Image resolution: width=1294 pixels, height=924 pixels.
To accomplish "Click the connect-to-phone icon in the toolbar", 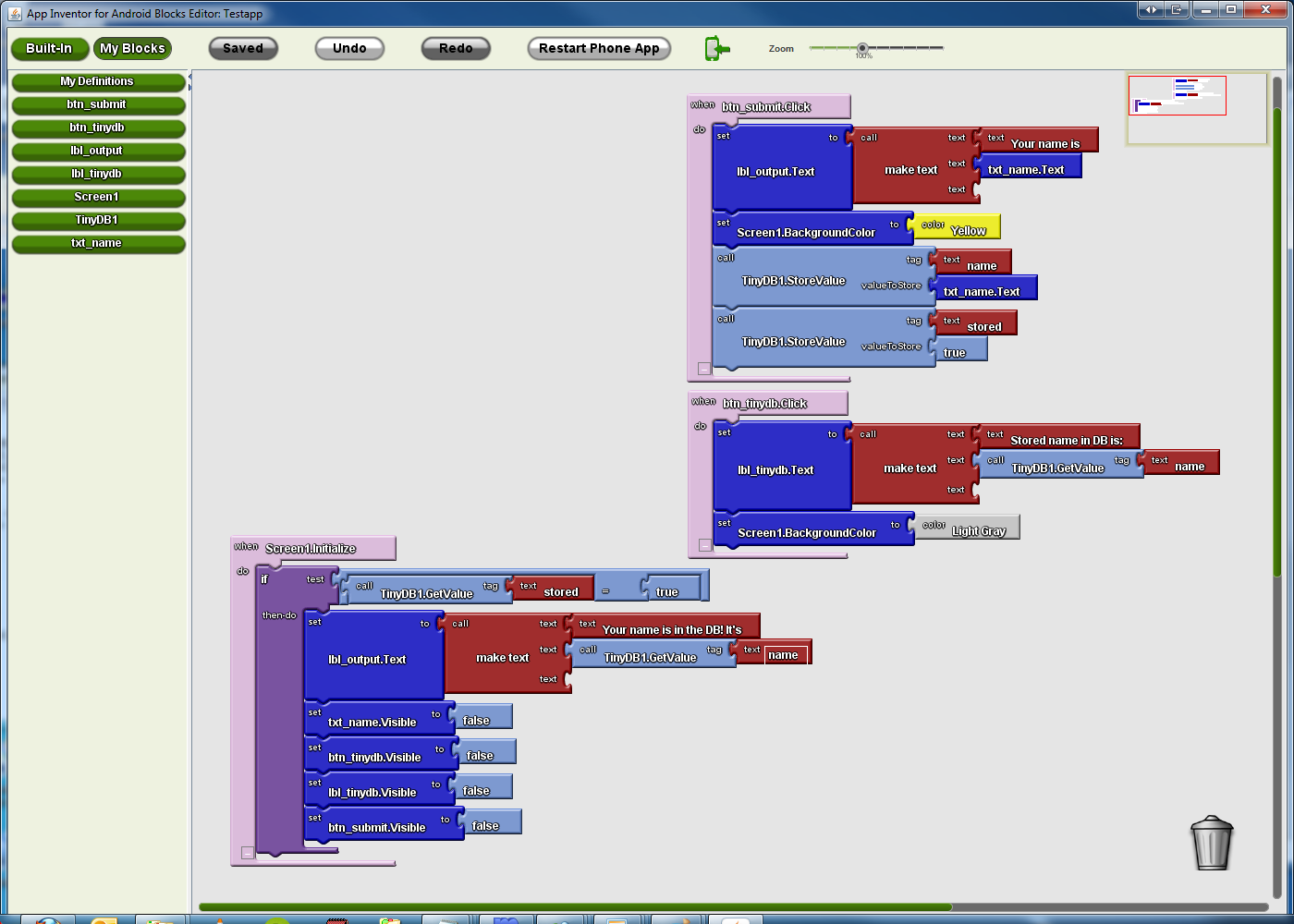I will [x=716, y=49].
